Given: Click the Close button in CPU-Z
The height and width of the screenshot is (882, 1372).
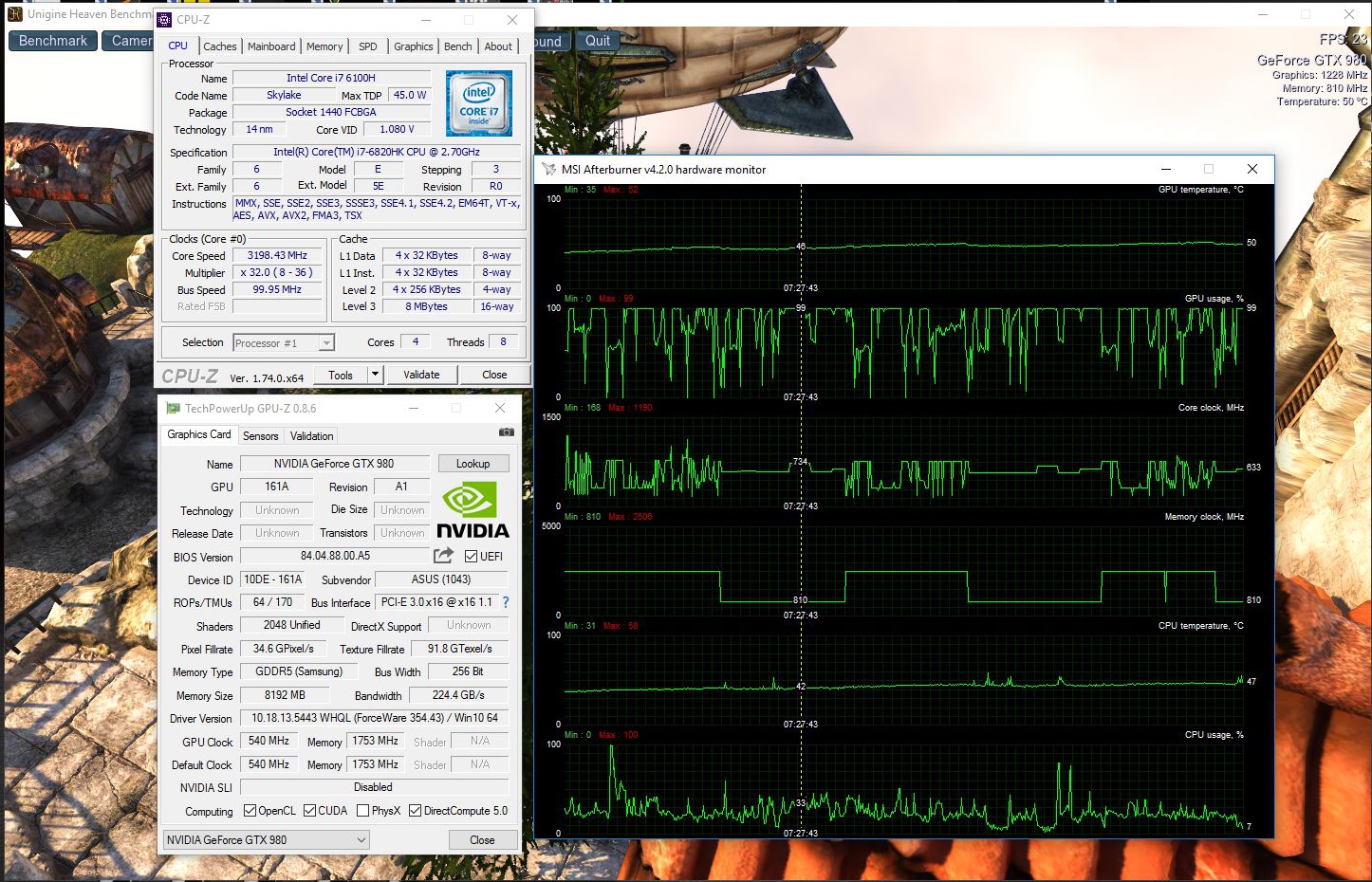Looking at the screenshot, I should pyautogui.click(x=494, y=375).
